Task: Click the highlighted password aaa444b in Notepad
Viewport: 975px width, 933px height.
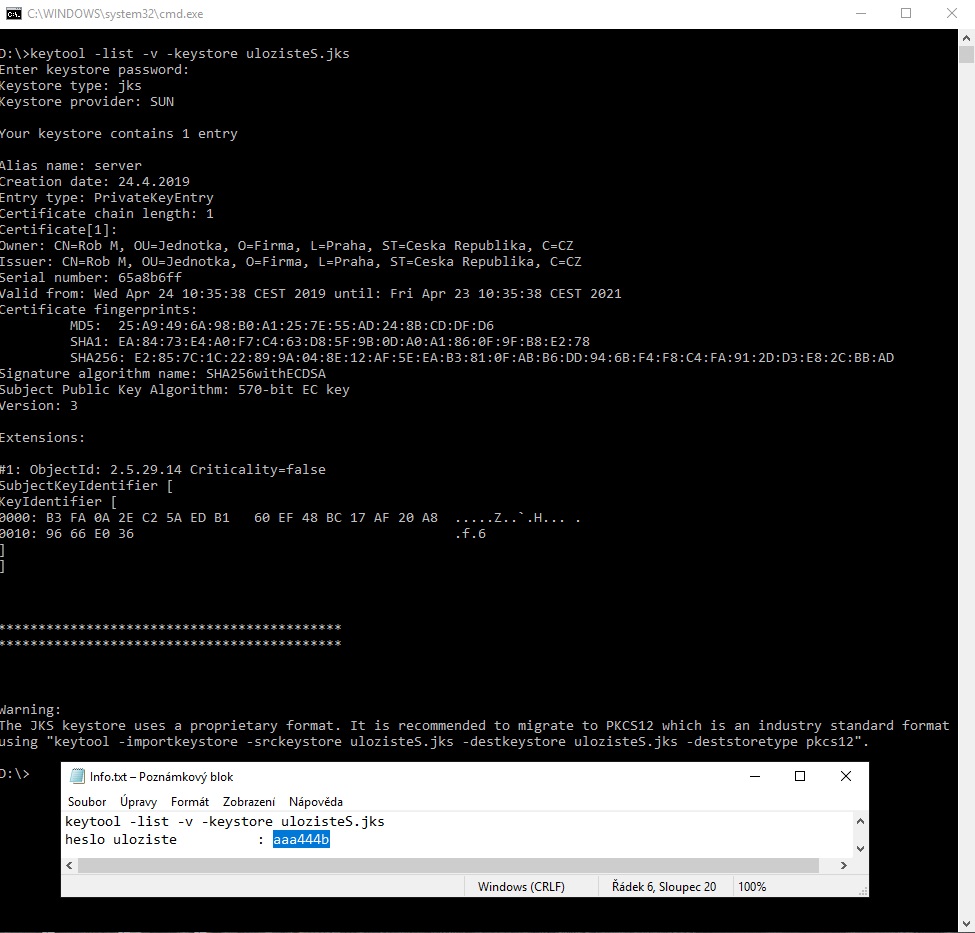Action: (x=301, y=840)
